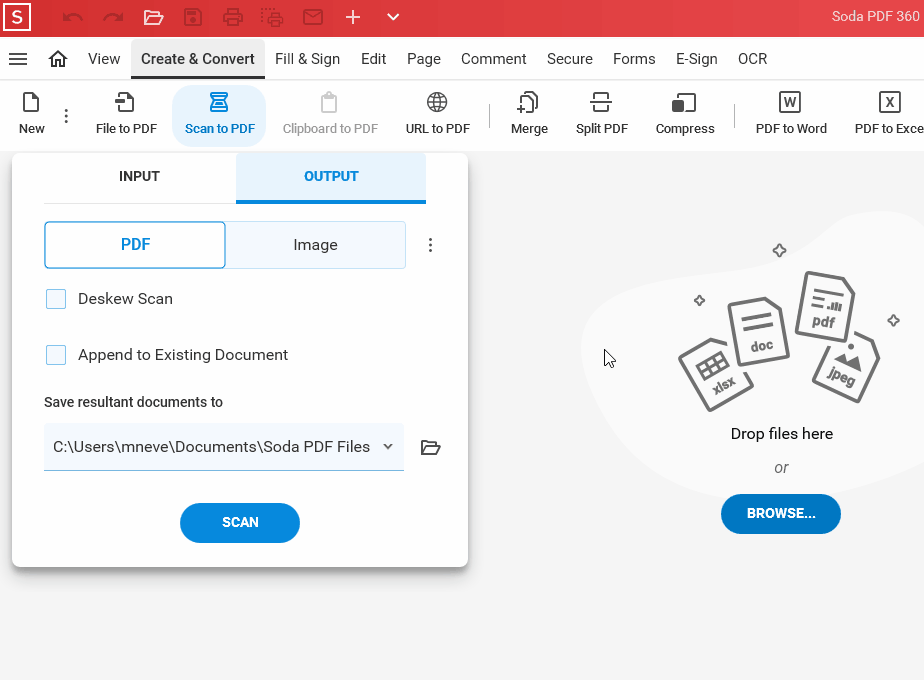Switch to the Fill & Sign tab
This screenshot has width=924, height=680.
[308, 59]
